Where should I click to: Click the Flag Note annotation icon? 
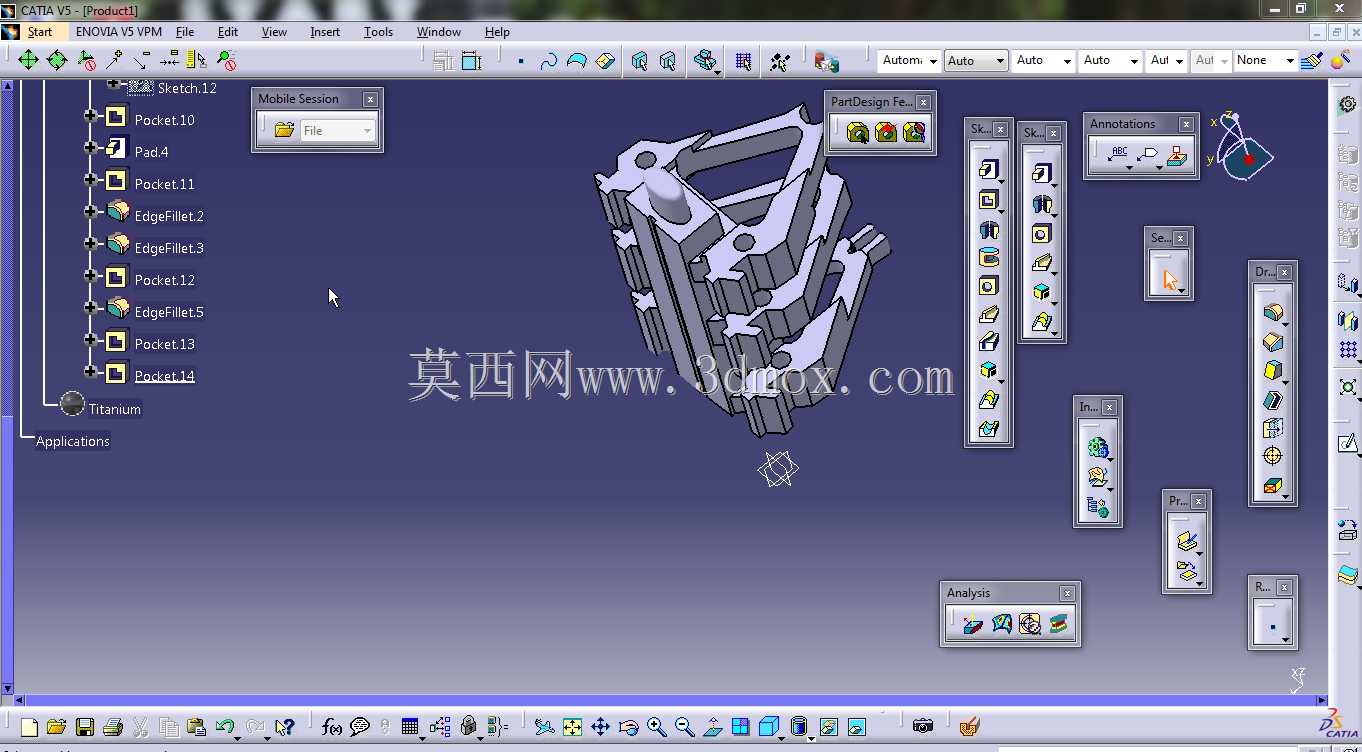pos(1147,154)
